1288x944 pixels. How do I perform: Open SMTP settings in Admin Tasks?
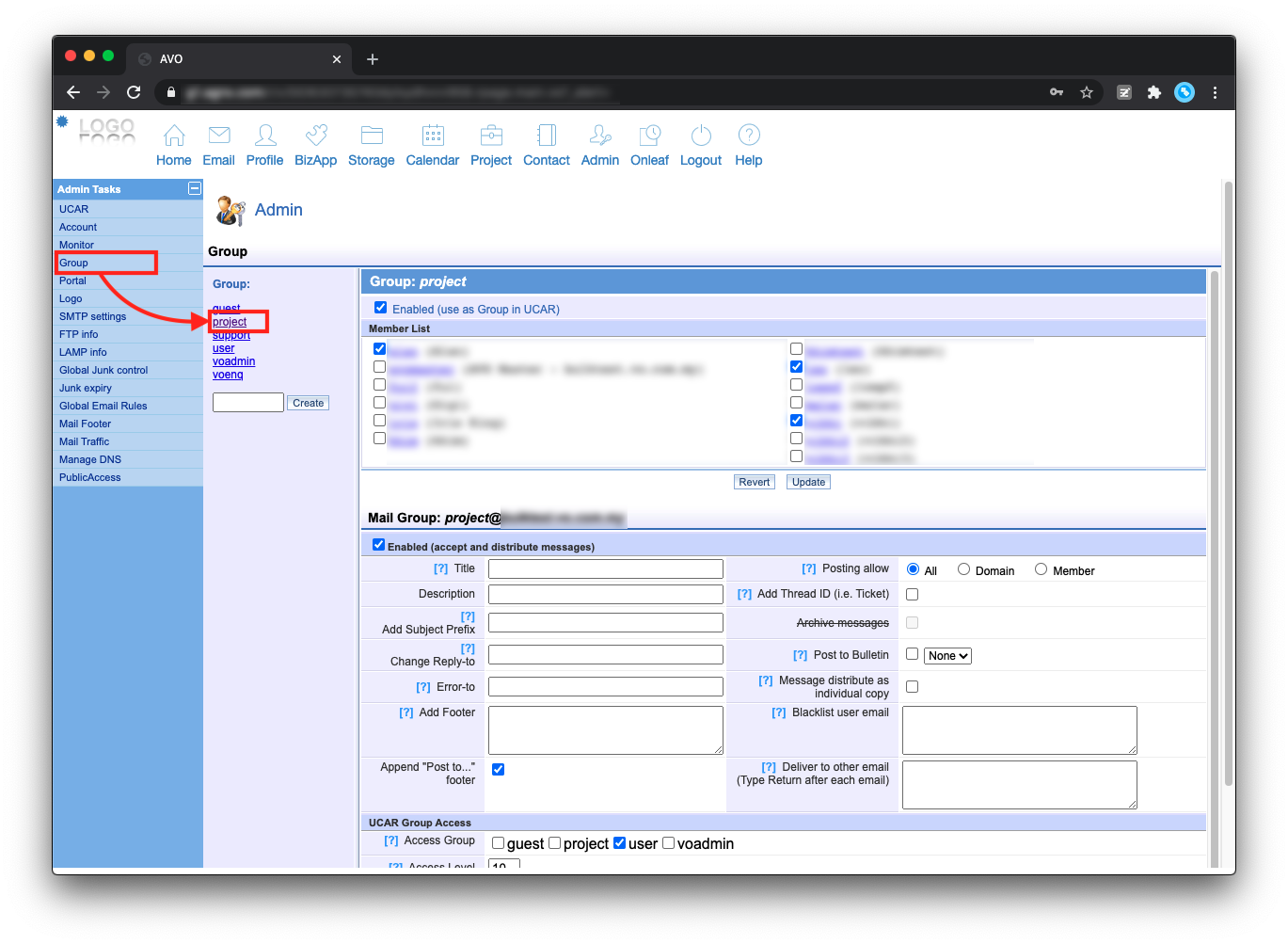92,316
